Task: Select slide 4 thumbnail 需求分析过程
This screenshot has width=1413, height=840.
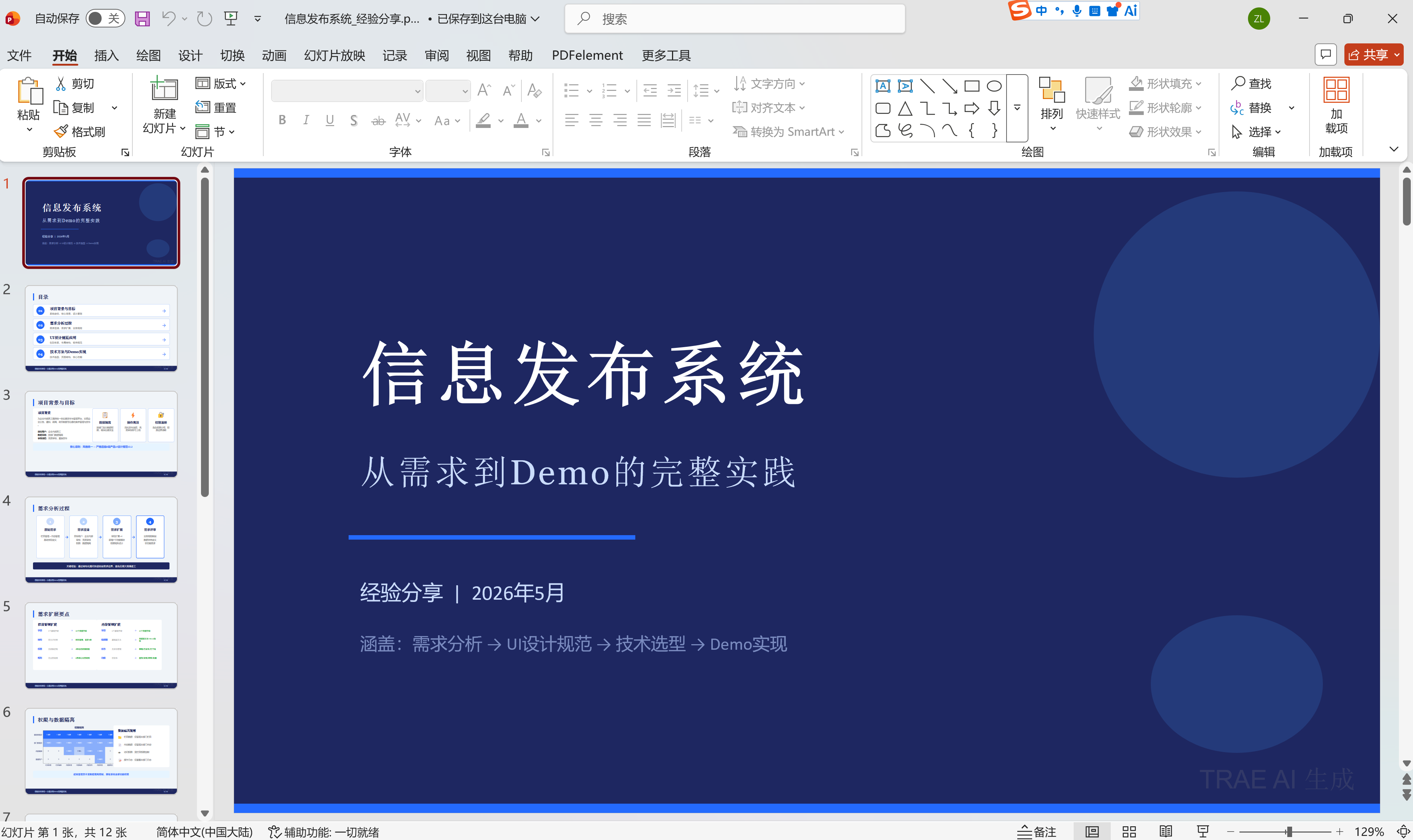Action: pos(101,540)
